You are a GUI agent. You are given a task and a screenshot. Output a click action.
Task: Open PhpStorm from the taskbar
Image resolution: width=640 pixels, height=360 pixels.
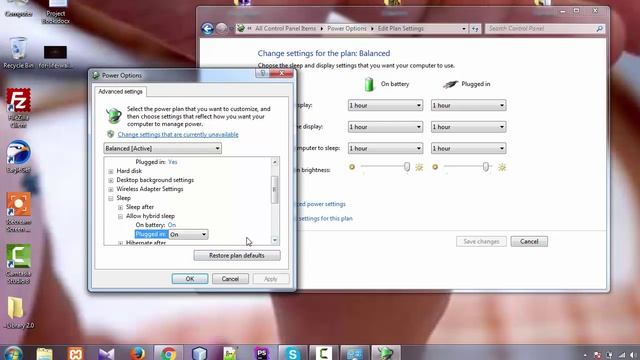click(262, 353)
